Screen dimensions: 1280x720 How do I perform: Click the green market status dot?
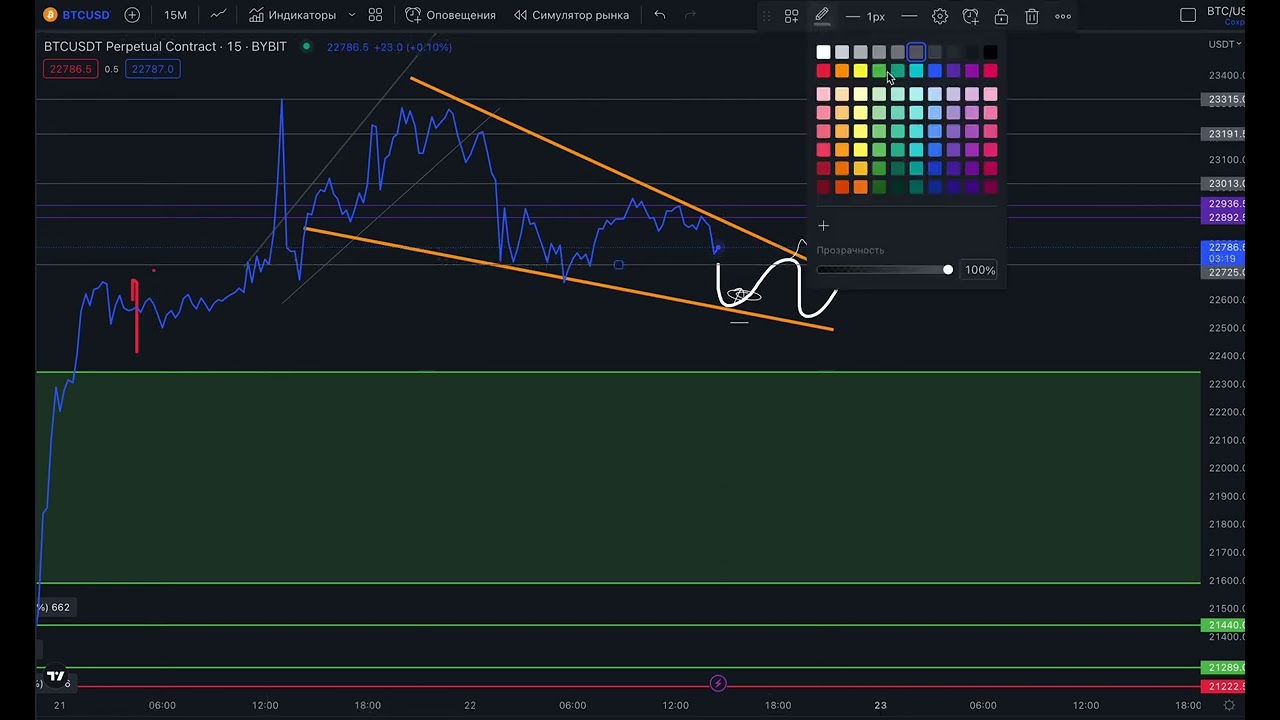pos(306,47)
